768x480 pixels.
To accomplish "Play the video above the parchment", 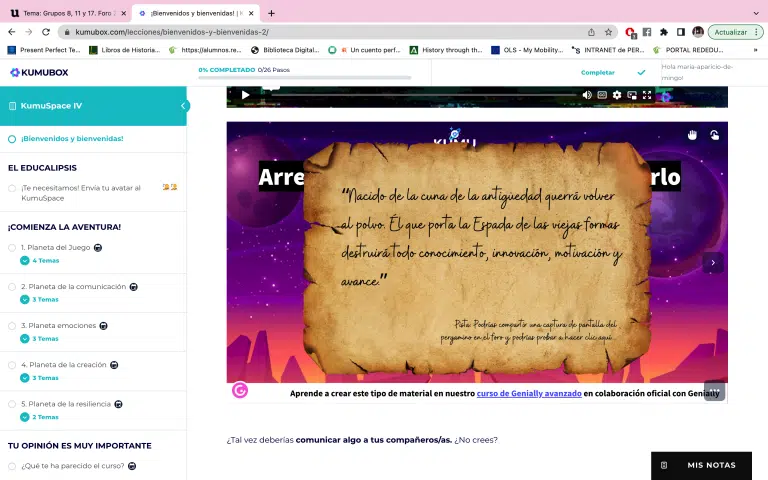I will [x=245, y=95].
